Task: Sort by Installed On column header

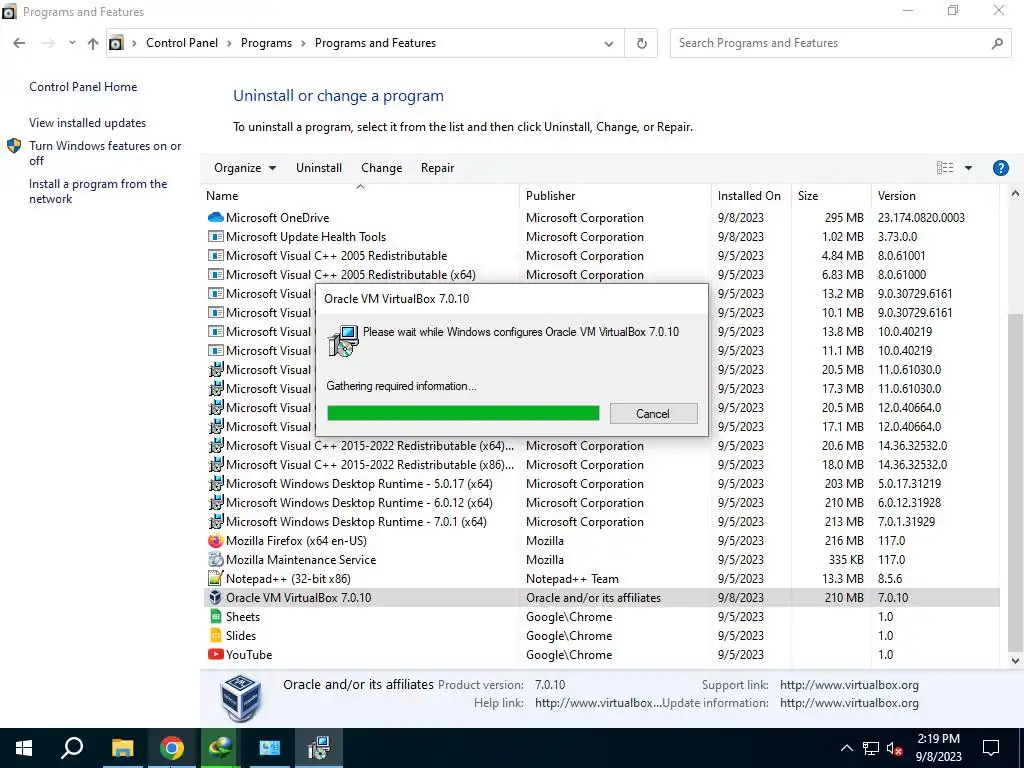Action: tap(749, 196)
